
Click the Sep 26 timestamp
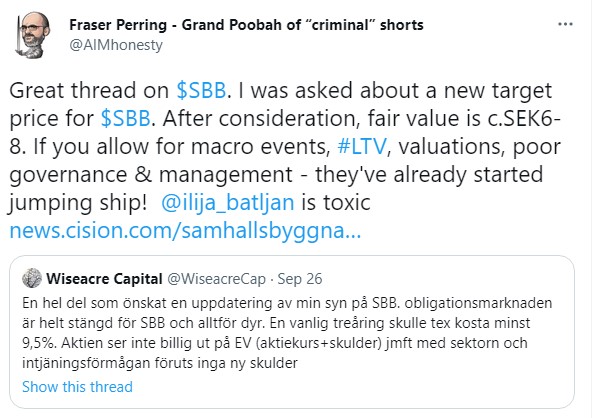click(300, 279)
